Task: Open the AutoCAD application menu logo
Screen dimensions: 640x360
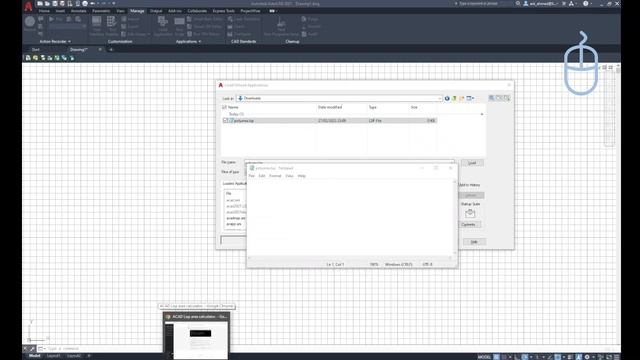Action: point(28,6)
